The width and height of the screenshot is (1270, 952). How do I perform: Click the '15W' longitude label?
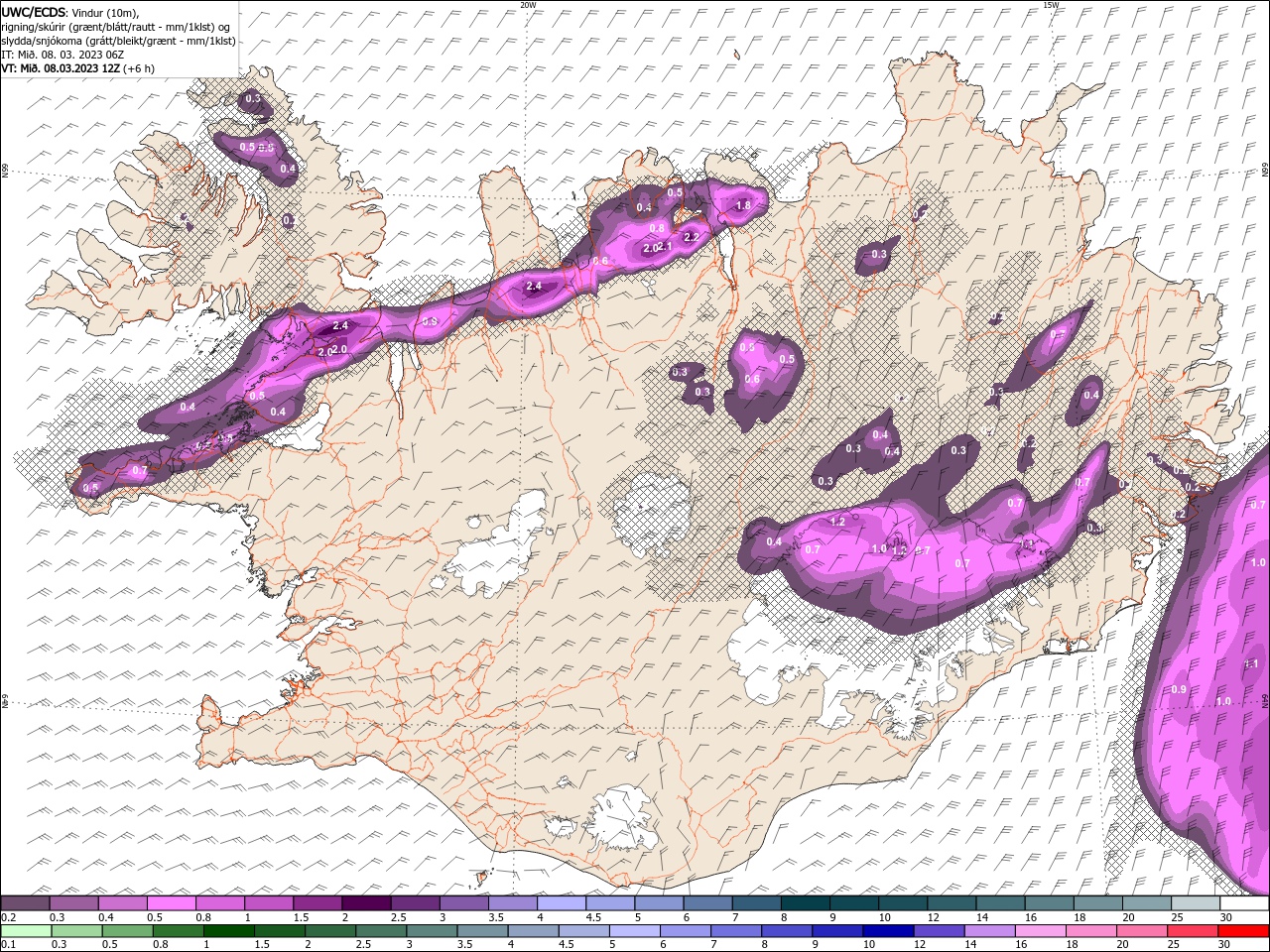click(1050, 5)
